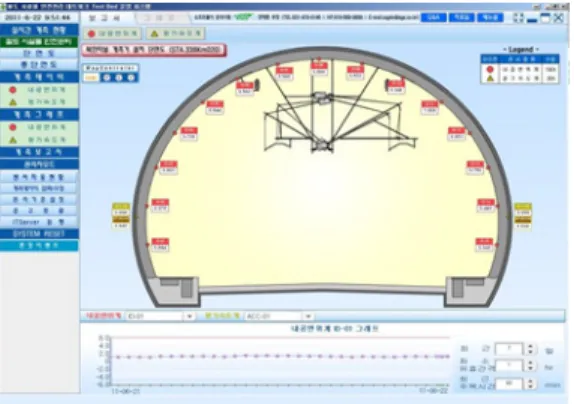Click the cyan button at sidebar bottom
The image size is (574, 404).
(x=39, y=246)
